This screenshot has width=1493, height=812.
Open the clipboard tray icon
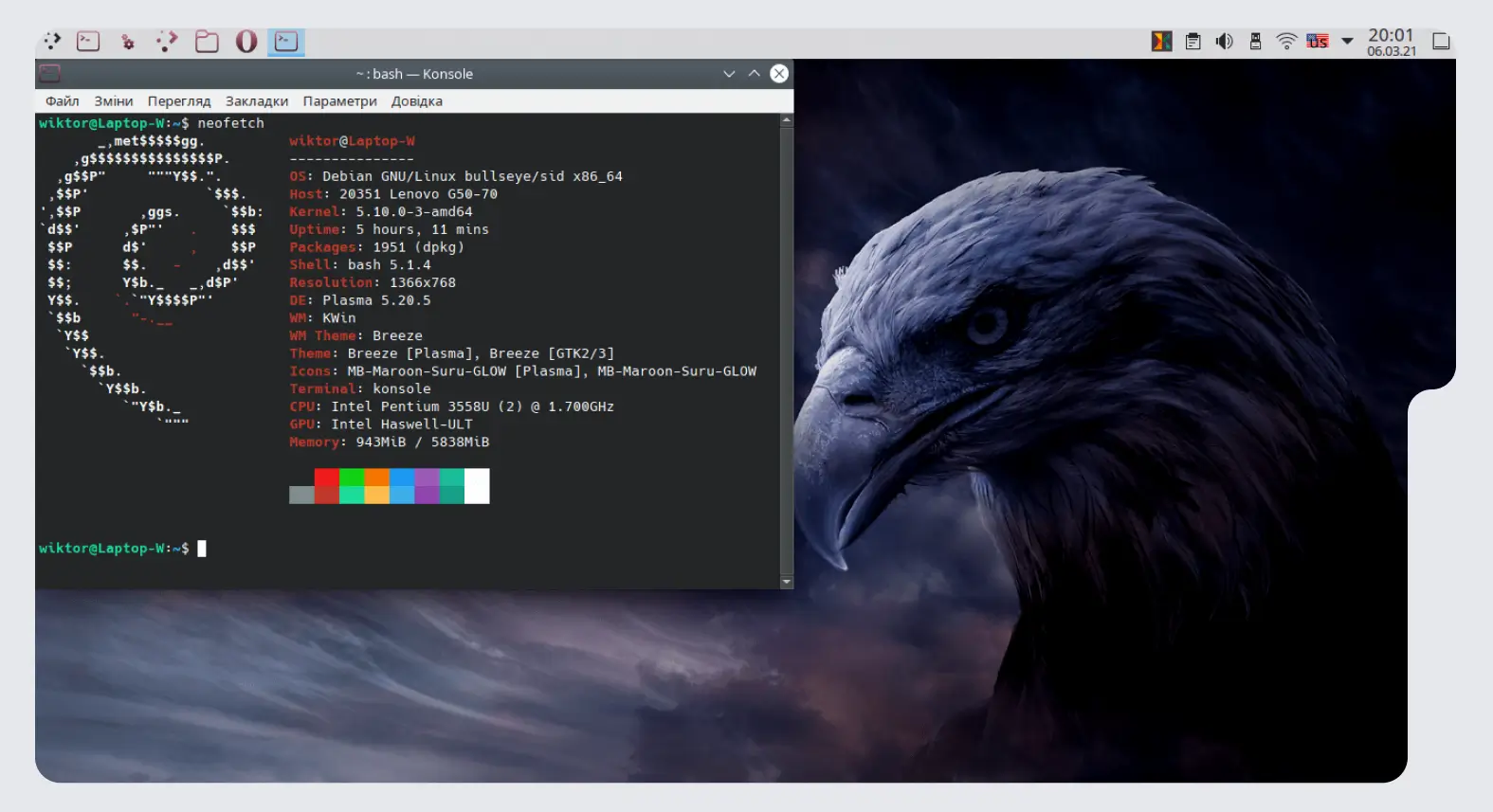pos(1193,41)
